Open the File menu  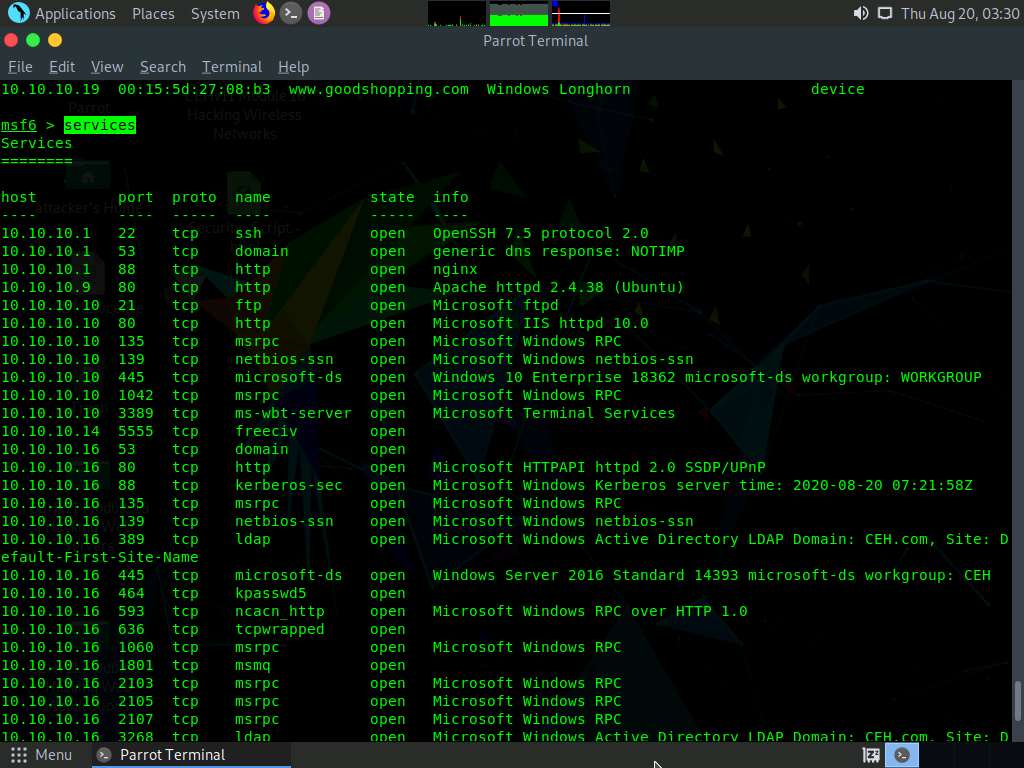[x=20, y=67]
